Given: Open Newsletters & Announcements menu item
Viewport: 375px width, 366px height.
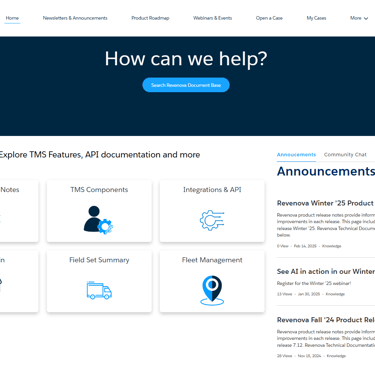Looking at the screenshot, I should pyautogui.click(x=75, y=18).
